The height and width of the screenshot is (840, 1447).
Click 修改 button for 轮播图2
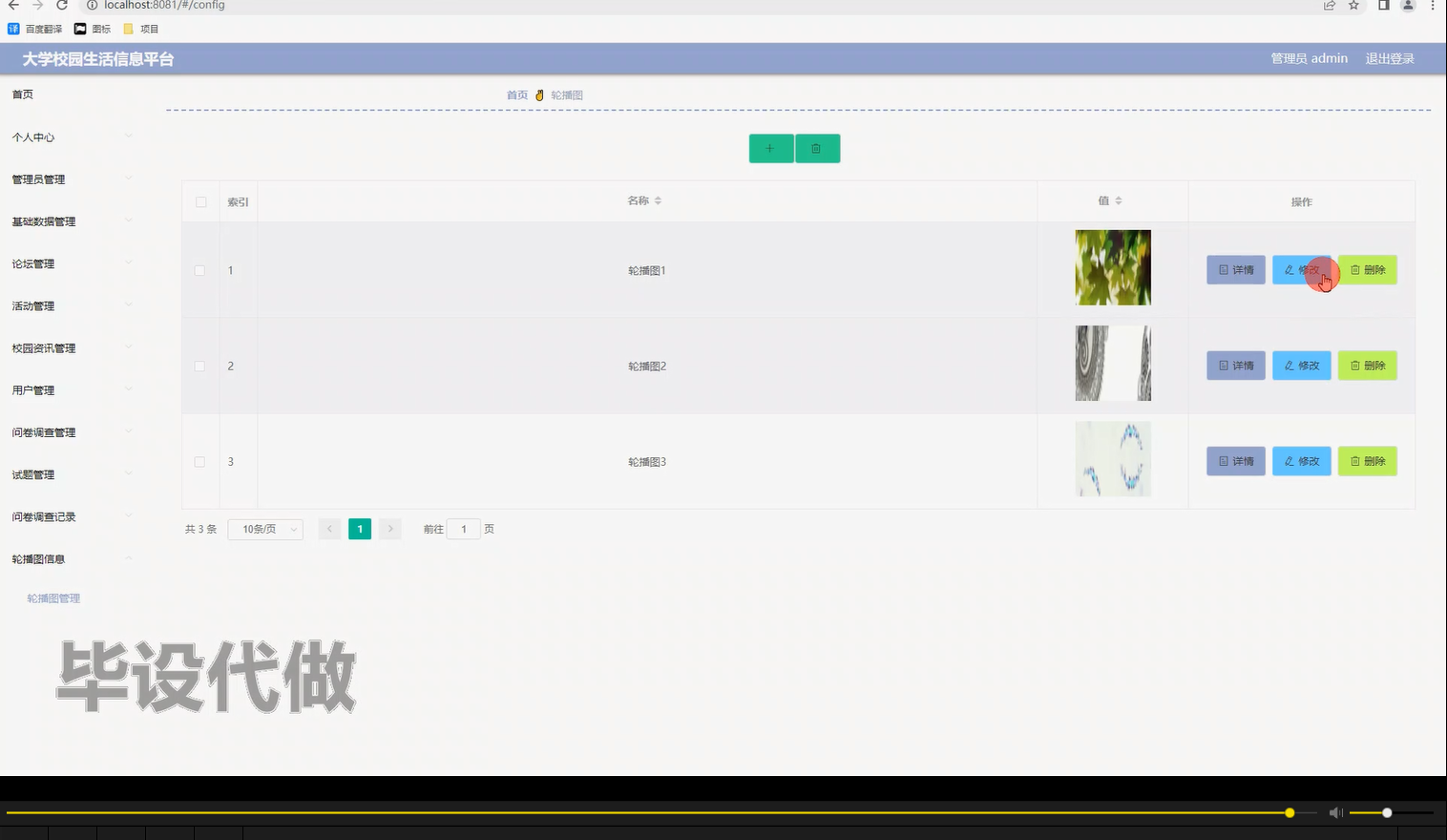click(x=1302, y=366)
